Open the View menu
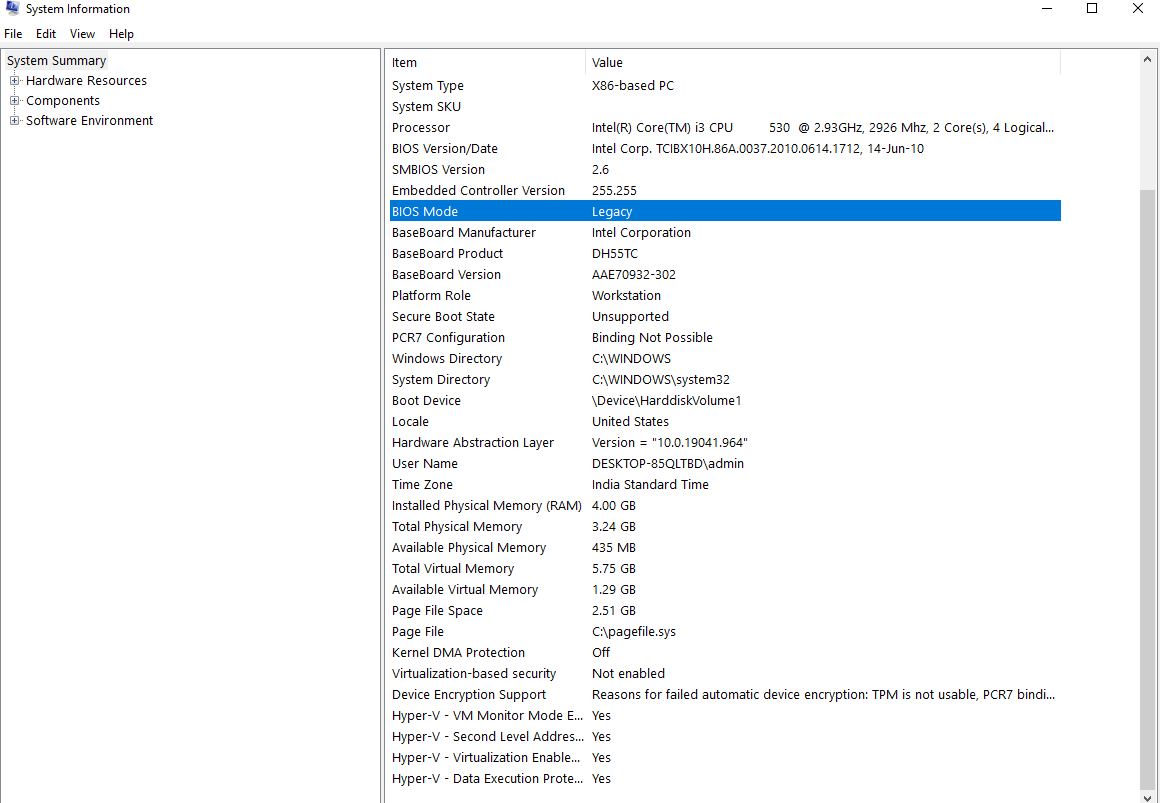The height and width of the screenshot is (803, 1160). pyautogui.click(x=81, y=33)
